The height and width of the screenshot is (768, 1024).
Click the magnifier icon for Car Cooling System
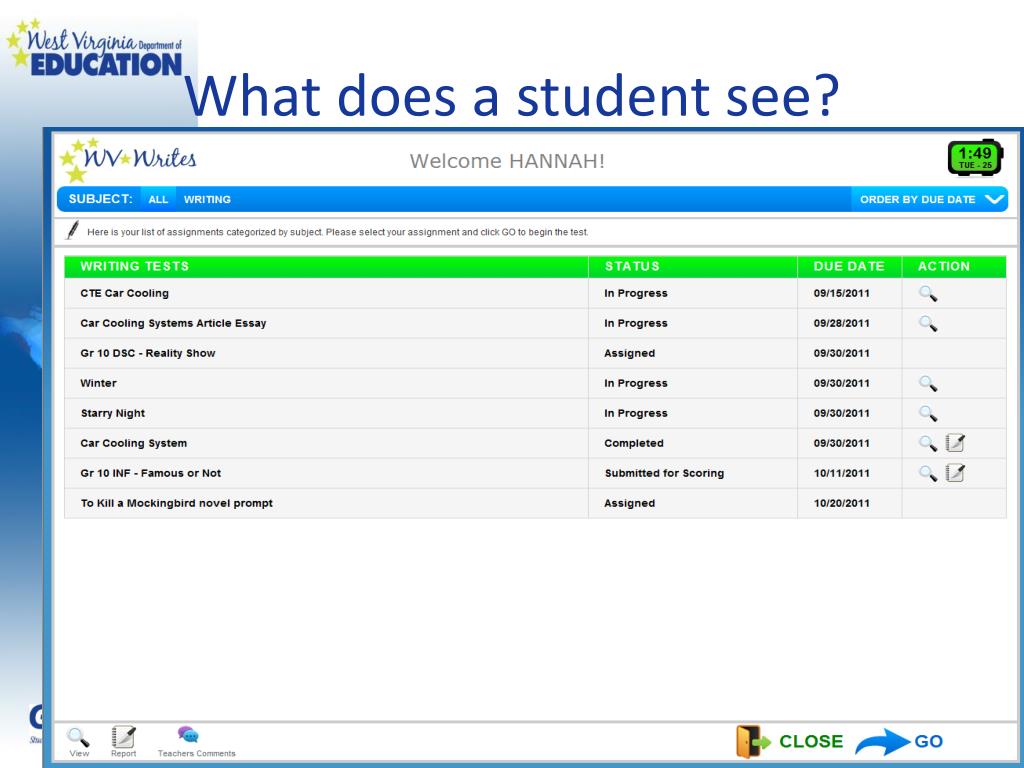click(928, 444)
